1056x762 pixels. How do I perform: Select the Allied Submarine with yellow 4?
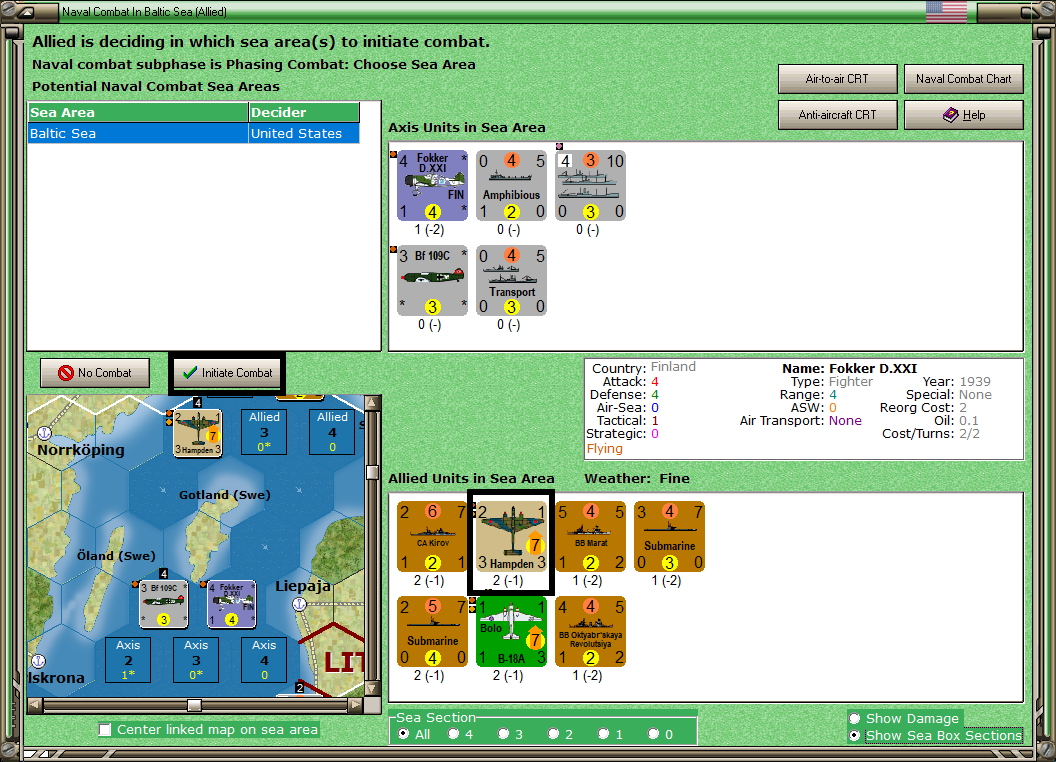(432, 631)
